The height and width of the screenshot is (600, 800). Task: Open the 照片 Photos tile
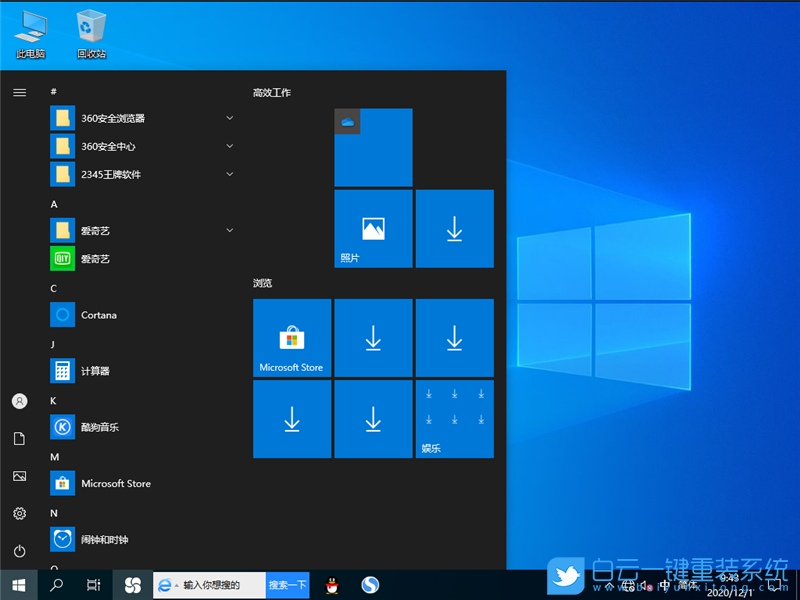coord(372,228)
